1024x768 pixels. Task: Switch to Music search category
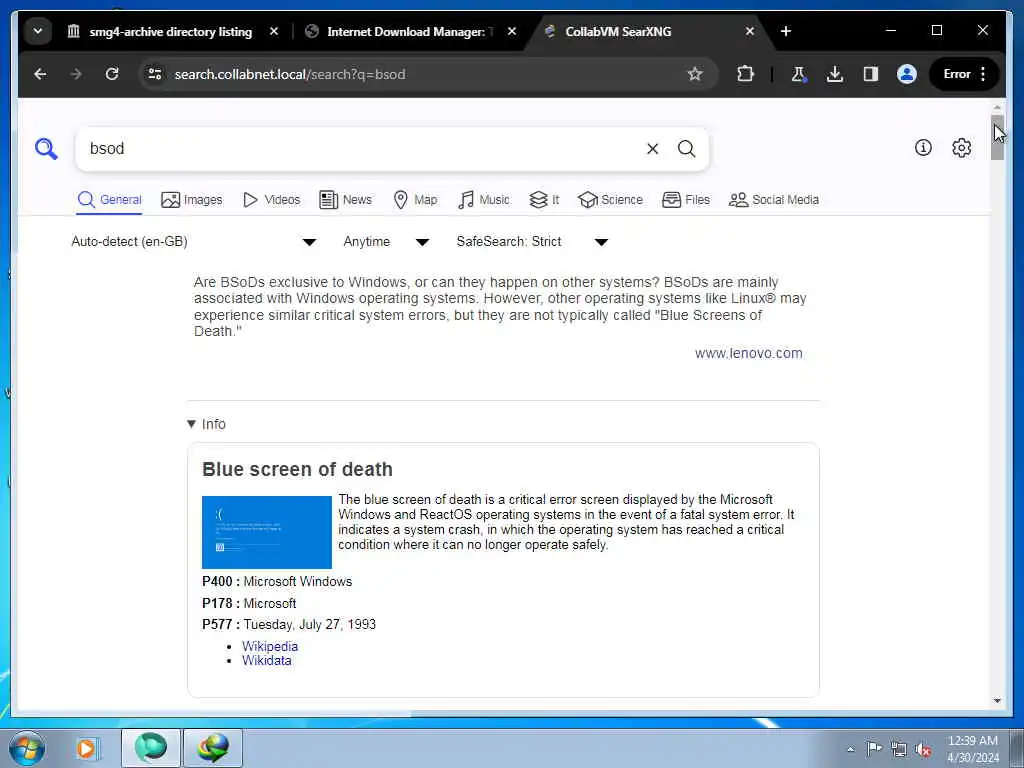[x=484, y=200]
